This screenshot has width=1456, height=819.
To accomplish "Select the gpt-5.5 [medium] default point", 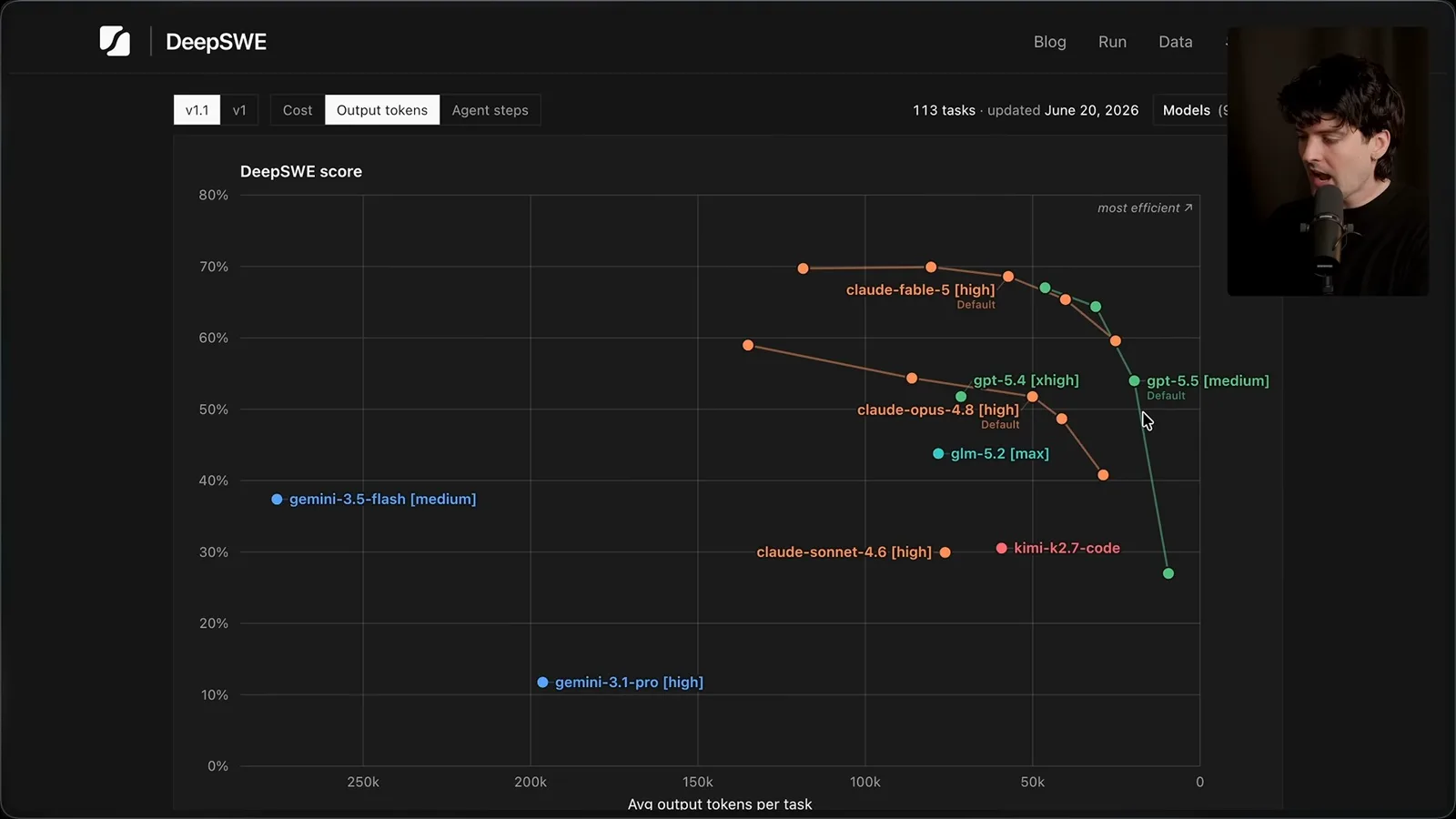I will tap(1134, 380).
